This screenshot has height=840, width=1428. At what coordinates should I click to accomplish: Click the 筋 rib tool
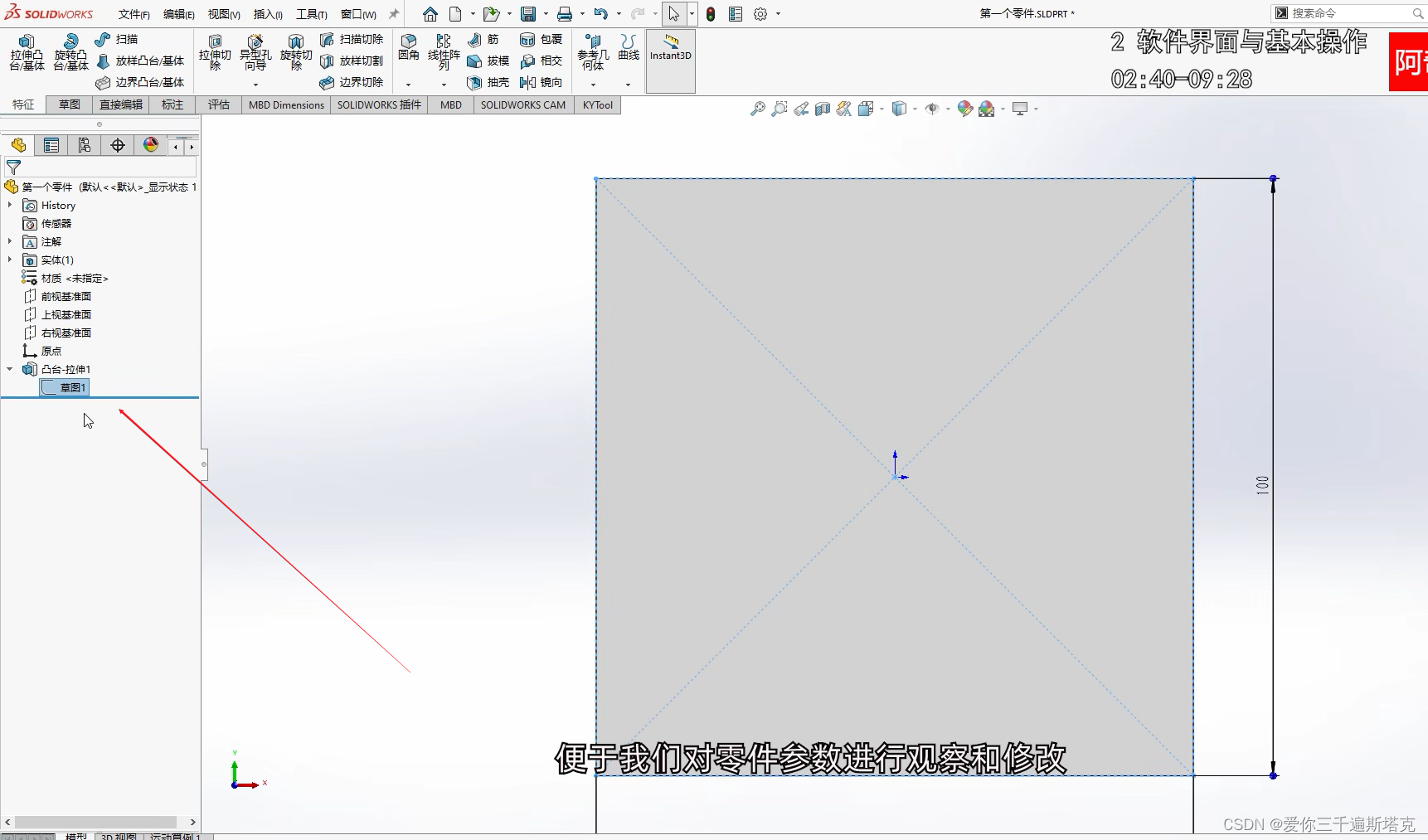(x=483, y=39)
